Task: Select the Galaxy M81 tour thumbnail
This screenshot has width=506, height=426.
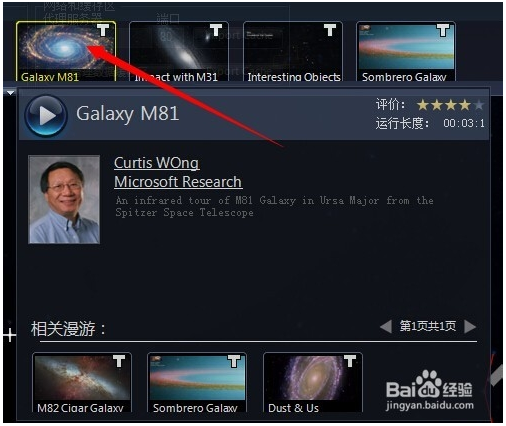Action: click(66, 51)
